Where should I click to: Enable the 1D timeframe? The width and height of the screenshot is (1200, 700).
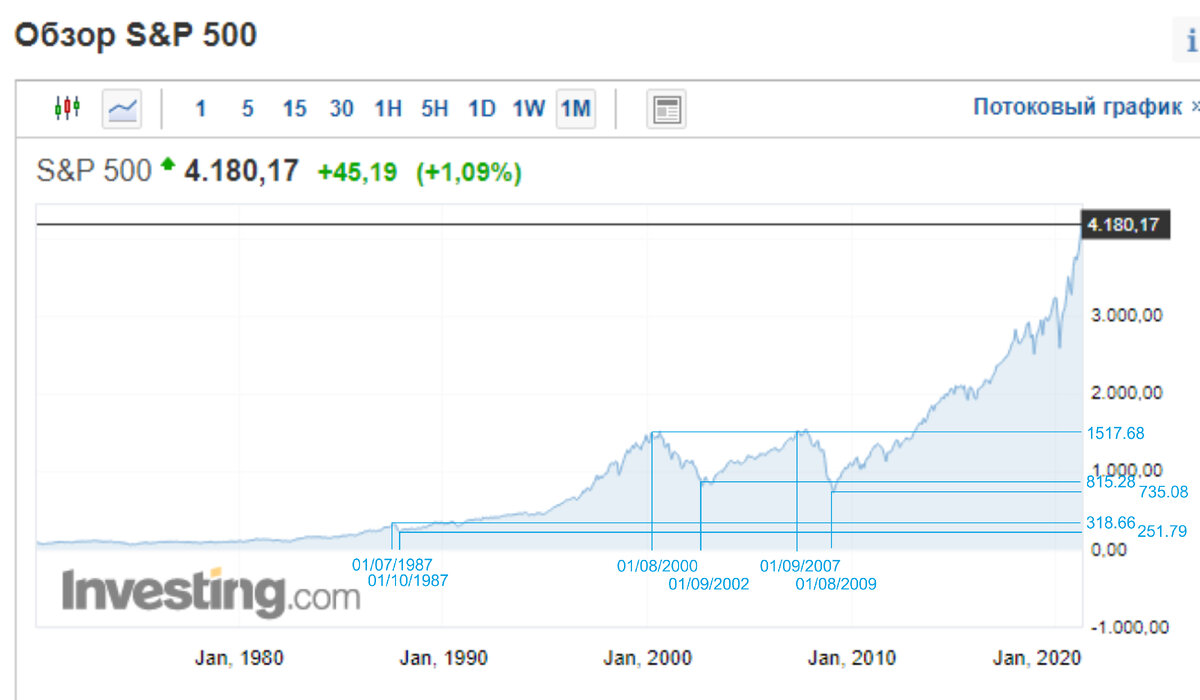tap(481, 109)
